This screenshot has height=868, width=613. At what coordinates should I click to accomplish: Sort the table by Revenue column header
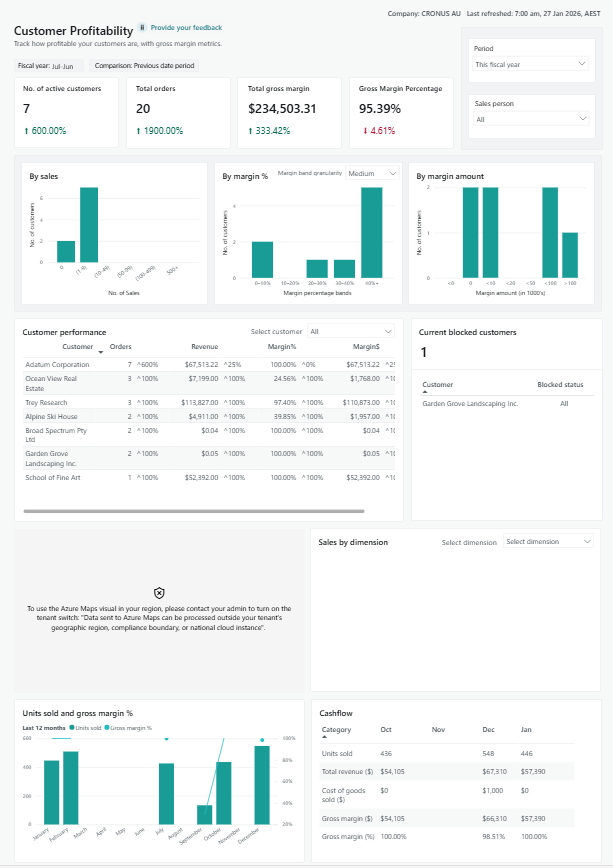(x=204, y=346)
